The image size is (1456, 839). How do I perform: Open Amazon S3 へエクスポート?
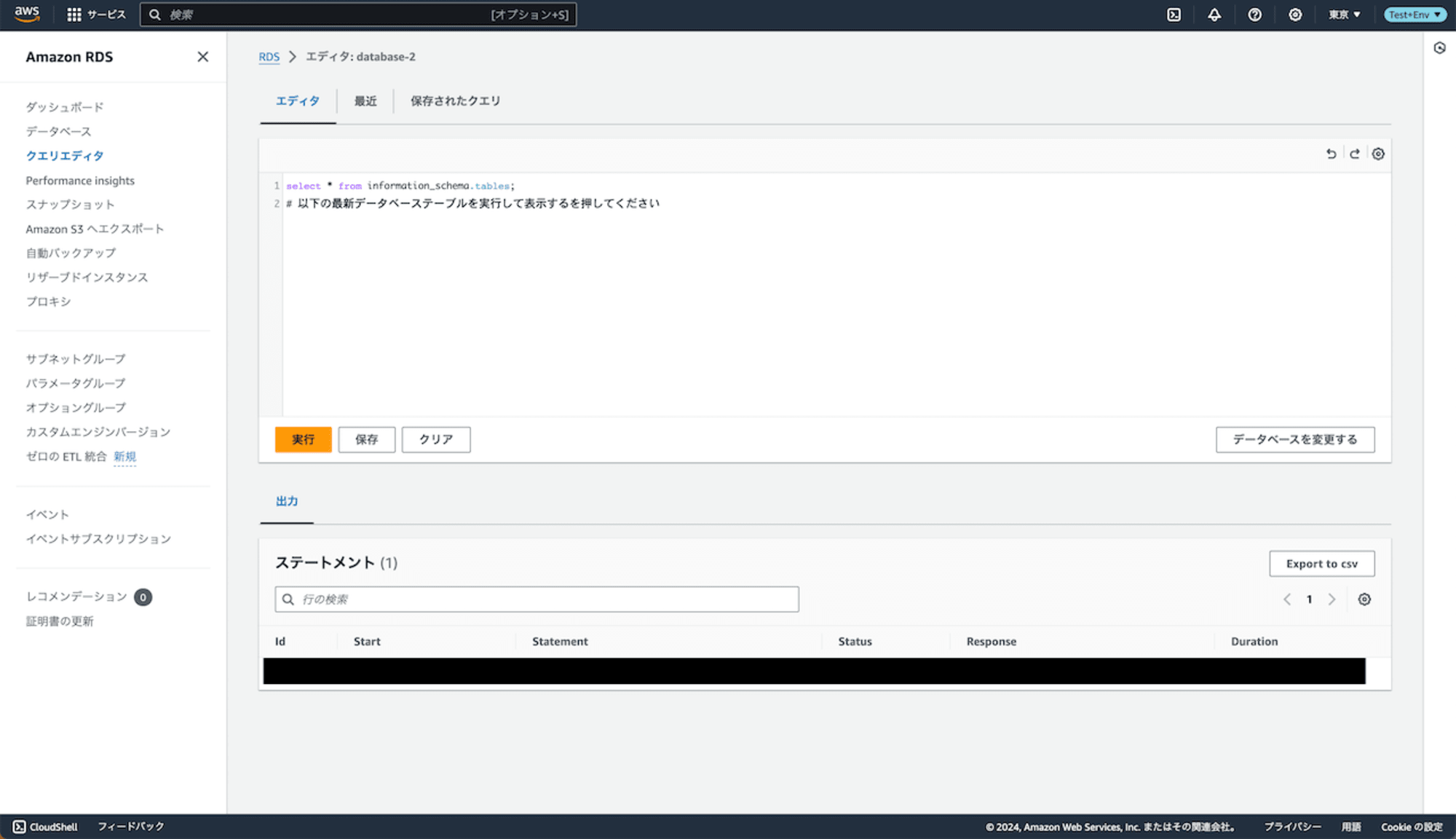(x=95, y=229)
